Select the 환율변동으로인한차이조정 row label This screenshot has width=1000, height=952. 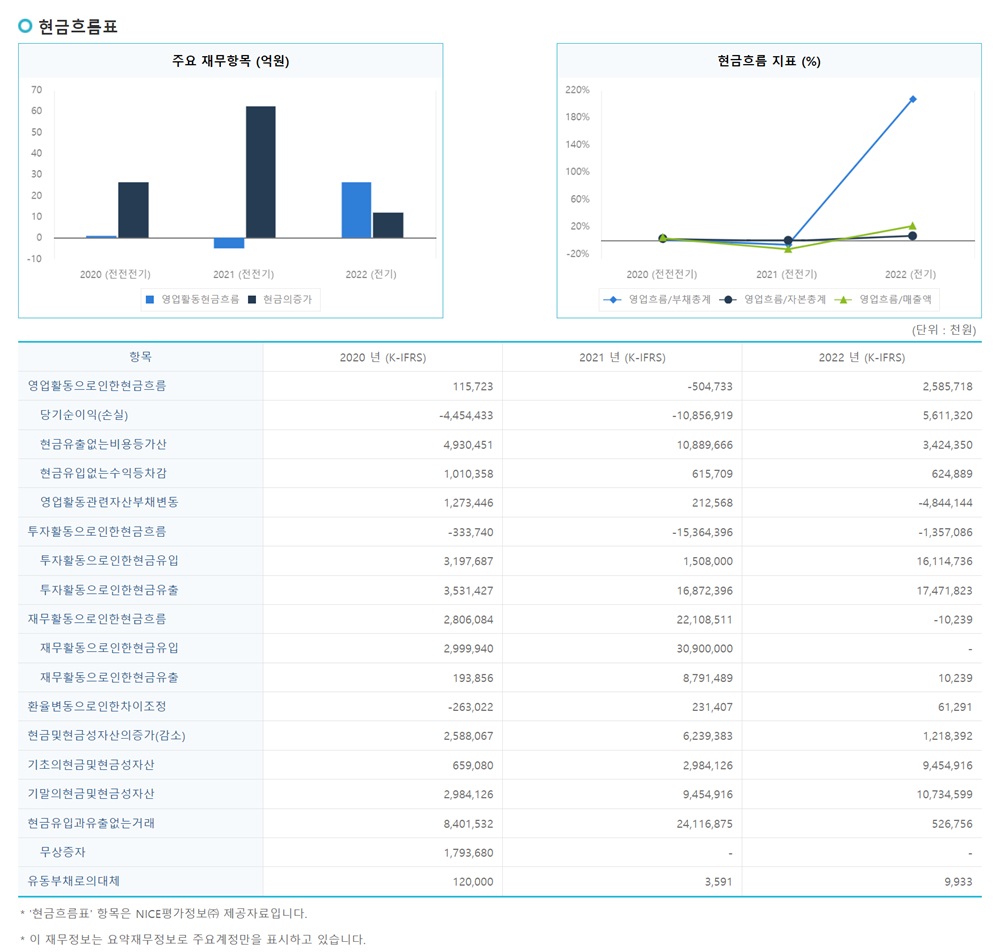[97, 707]
